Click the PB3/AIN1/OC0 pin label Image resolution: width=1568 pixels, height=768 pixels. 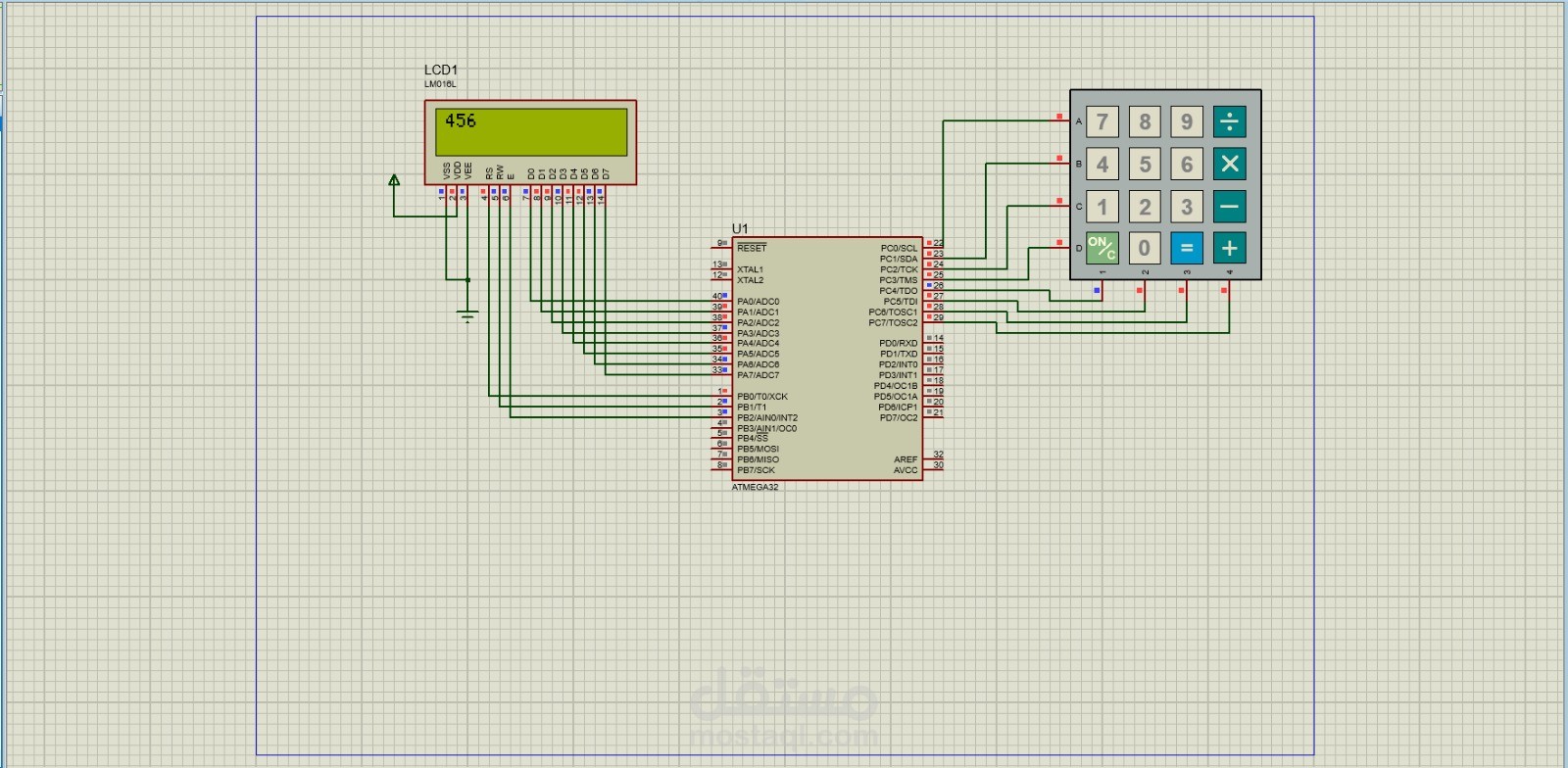[767, 429]
